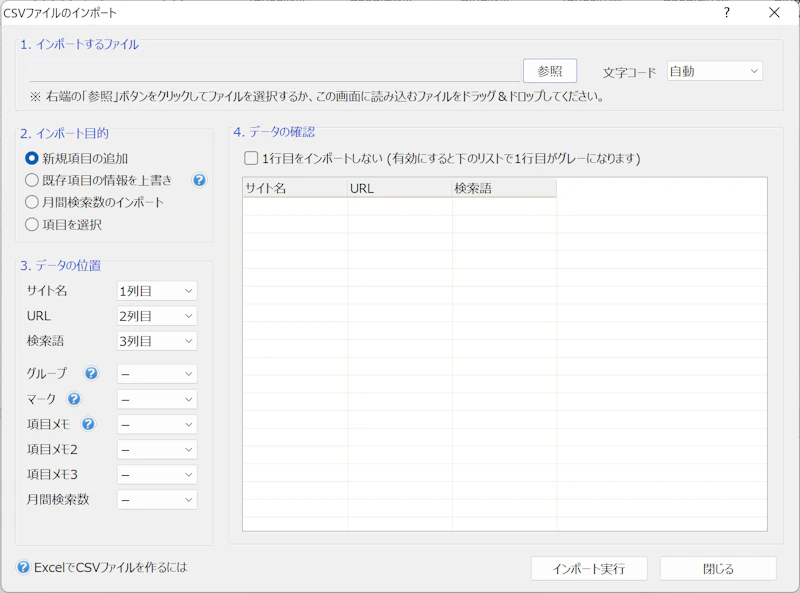Open the 項目メモ2 column dropdown

click(157, 450)
